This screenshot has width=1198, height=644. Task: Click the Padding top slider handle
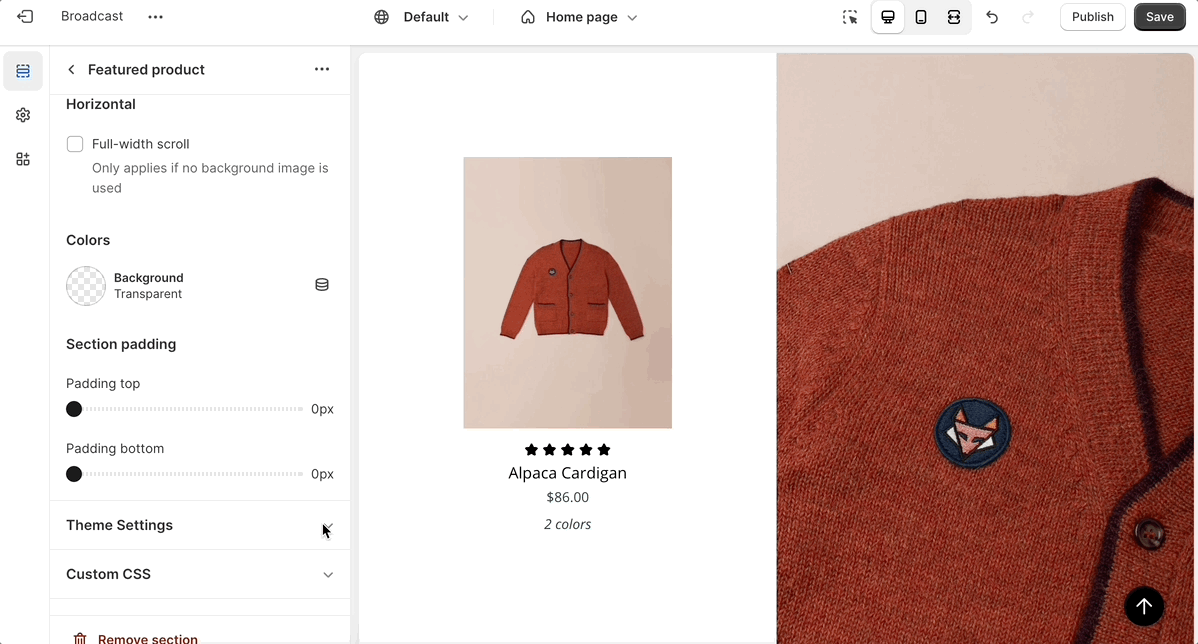(74, 409)
